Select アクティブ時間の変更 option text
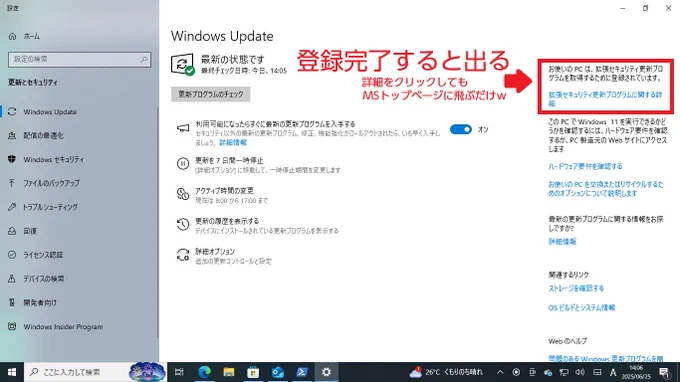 click(x=224, y=191)
